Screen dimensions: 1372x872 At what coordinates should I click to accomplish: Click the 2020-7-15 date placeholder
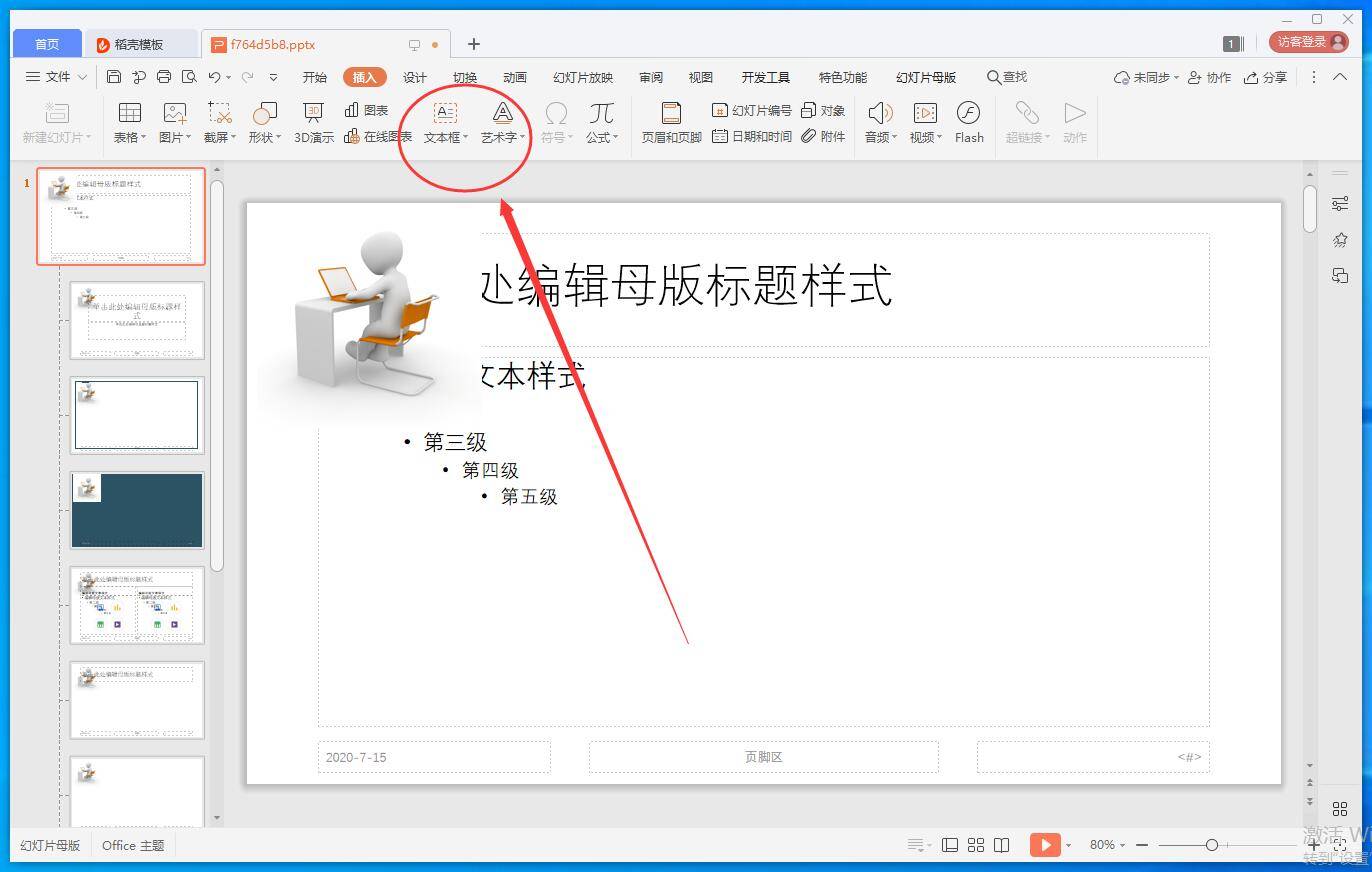434,757
